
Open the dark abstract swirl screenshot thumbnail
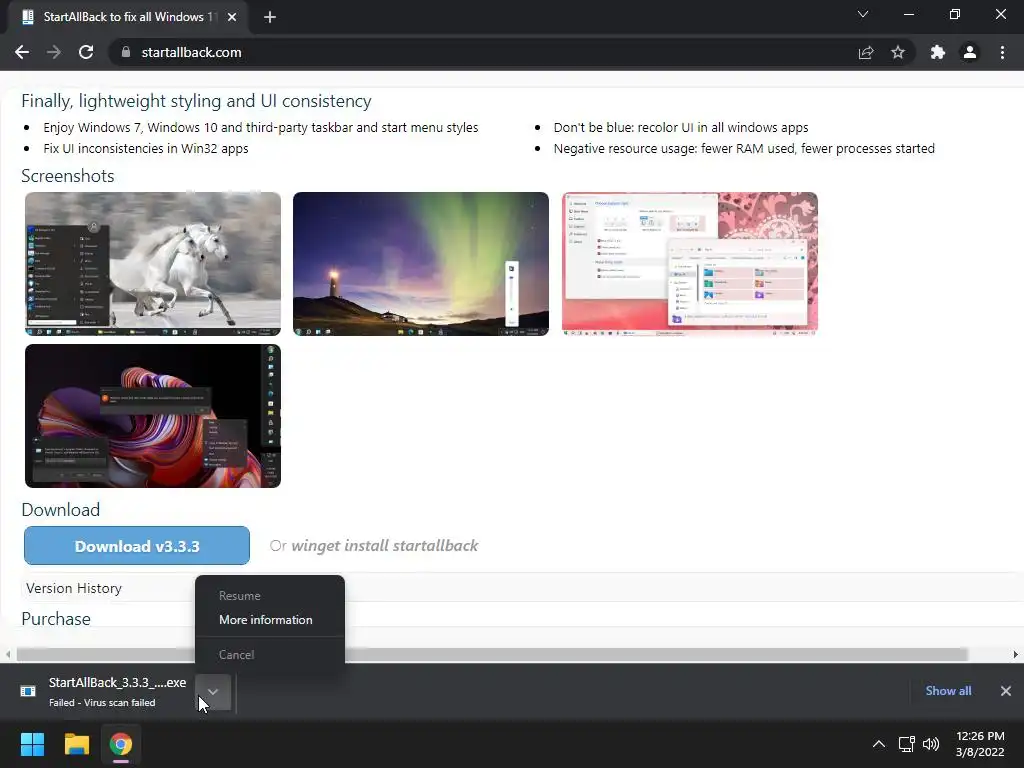tap(153, 416)
